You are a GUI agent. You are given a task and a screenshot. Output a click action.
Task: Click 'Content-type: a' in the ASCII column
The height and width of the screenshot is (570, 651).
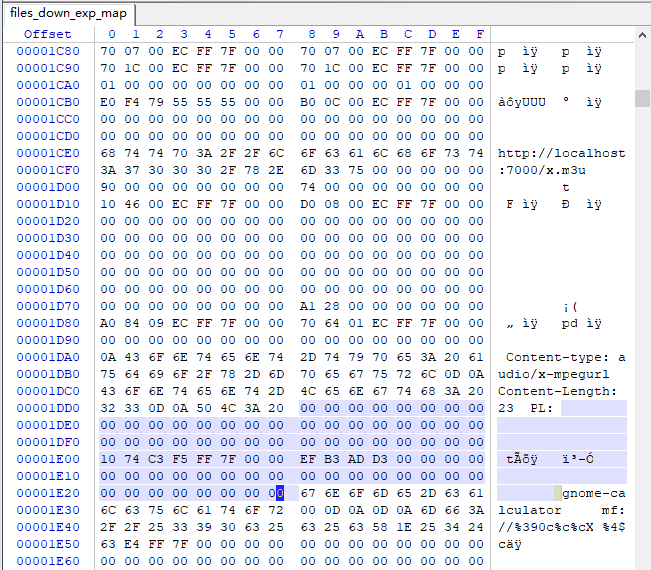click(565, 357)
